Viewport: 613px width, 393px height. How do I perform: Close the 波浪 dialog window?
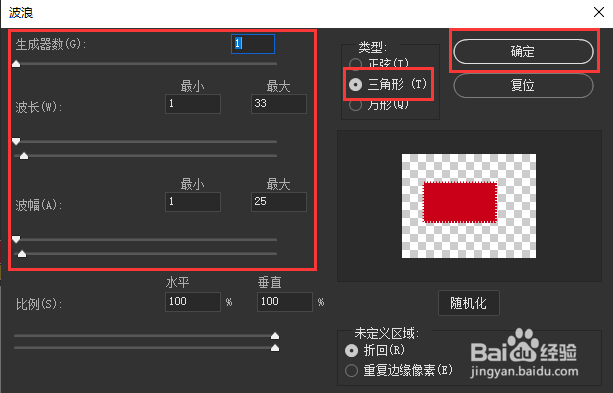tap(599, 12)
